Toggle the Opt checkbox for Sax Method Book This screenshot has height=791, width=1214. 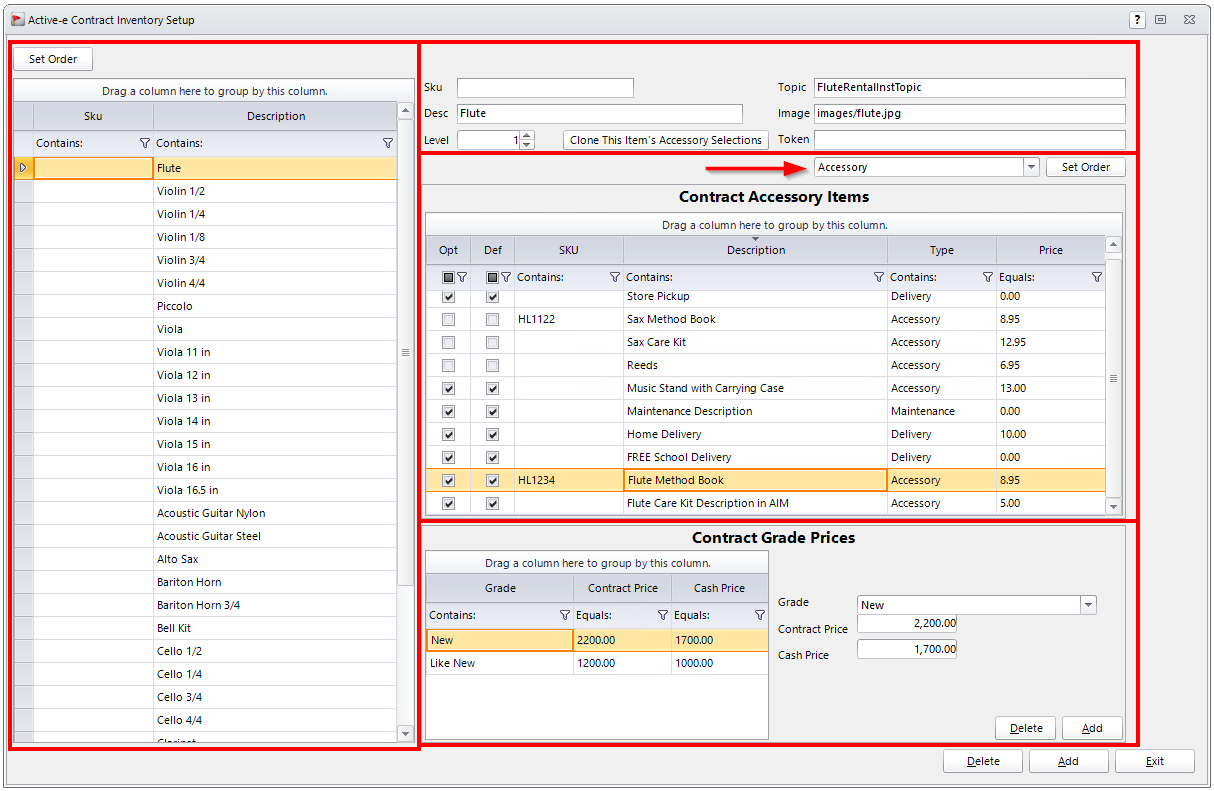tap(448, 319)
